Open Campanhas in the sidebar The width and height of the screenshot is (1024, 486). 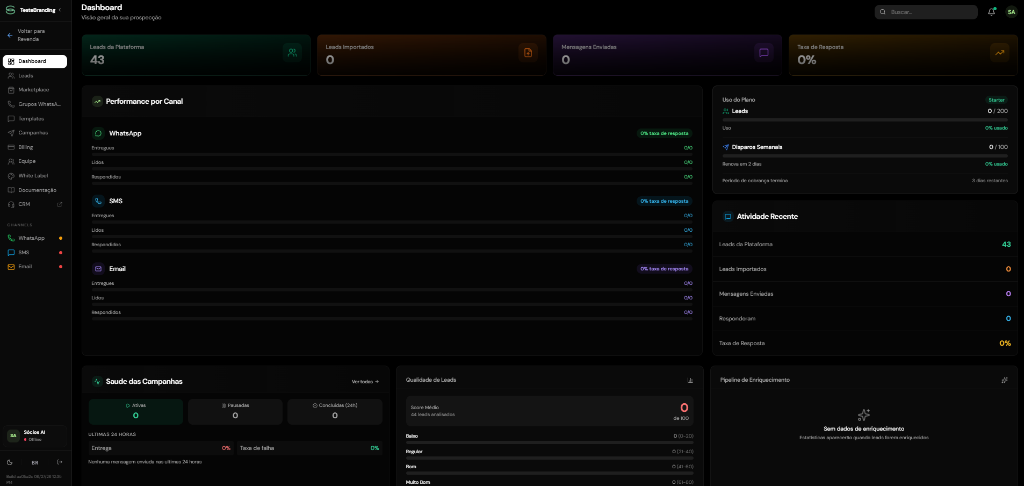coord(35,133)
